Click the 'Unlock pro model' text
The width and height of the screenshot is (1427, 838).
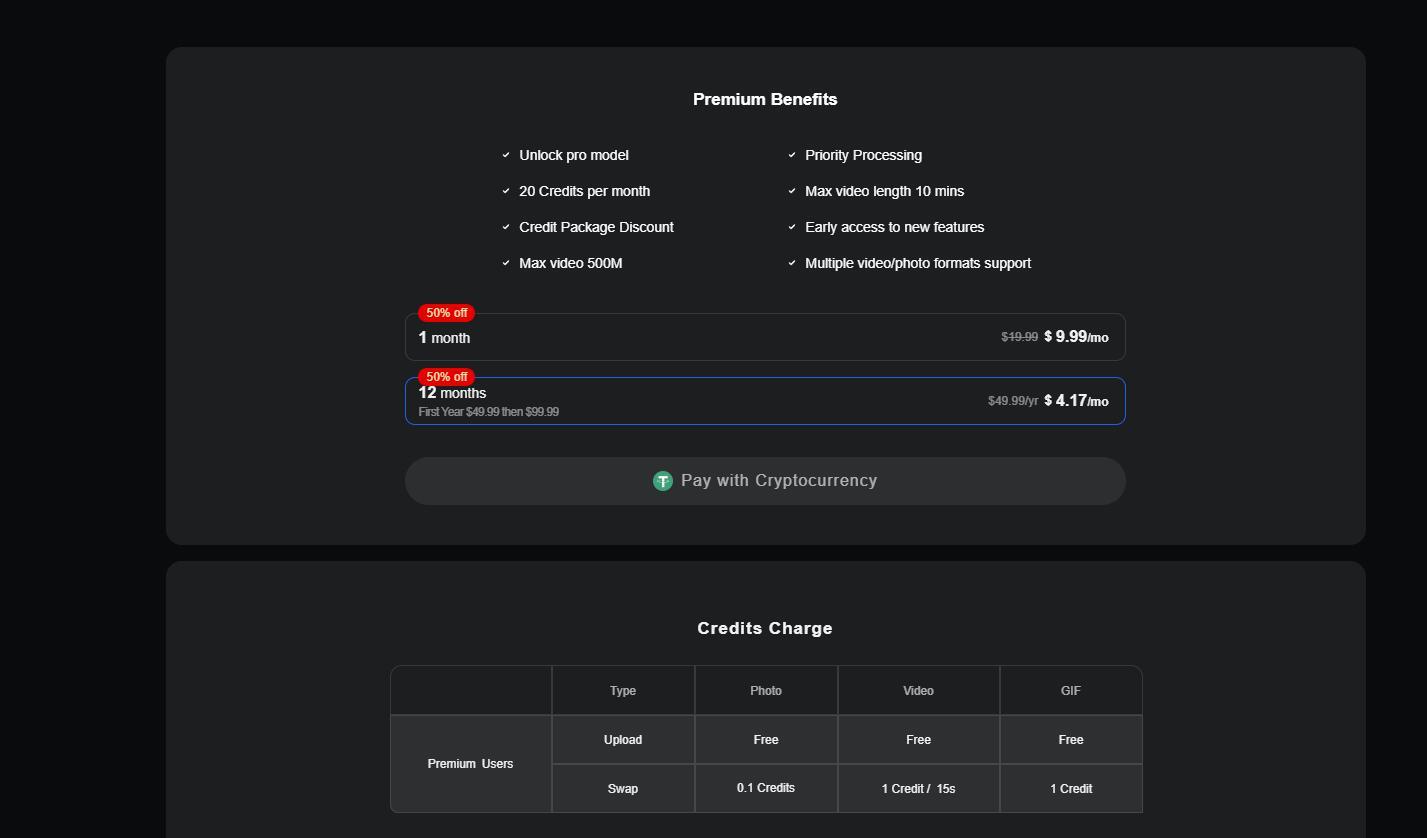tap(574, 155)
